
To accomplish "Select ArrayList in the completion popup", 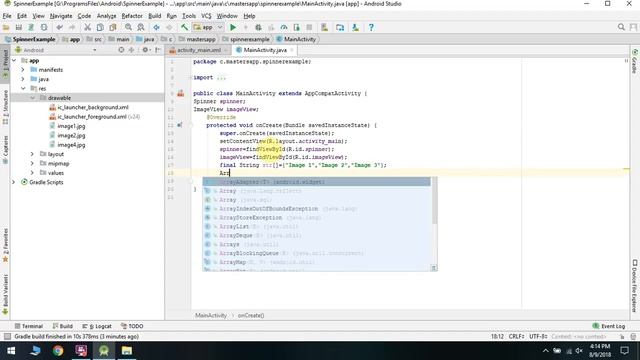I will coord(316,227).
